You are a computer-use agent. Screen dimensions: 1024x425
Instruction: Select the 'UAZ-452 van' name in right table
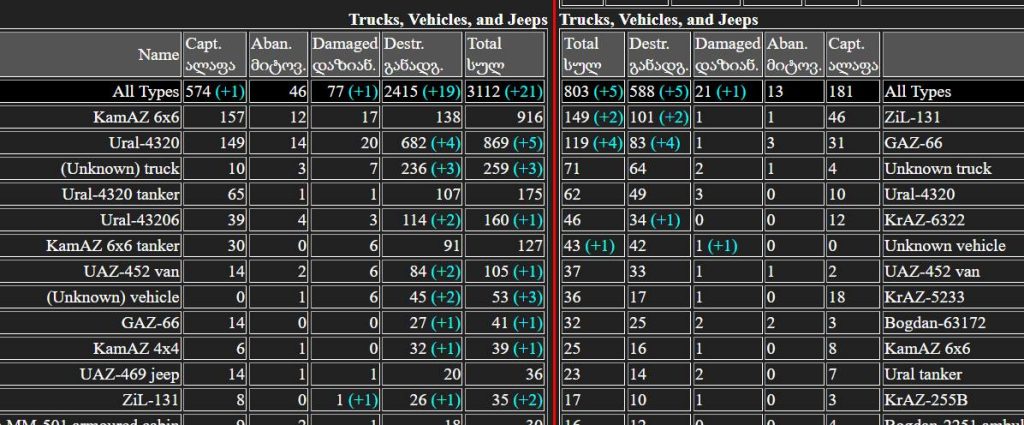pyautogui.click(x=932, y=272)
